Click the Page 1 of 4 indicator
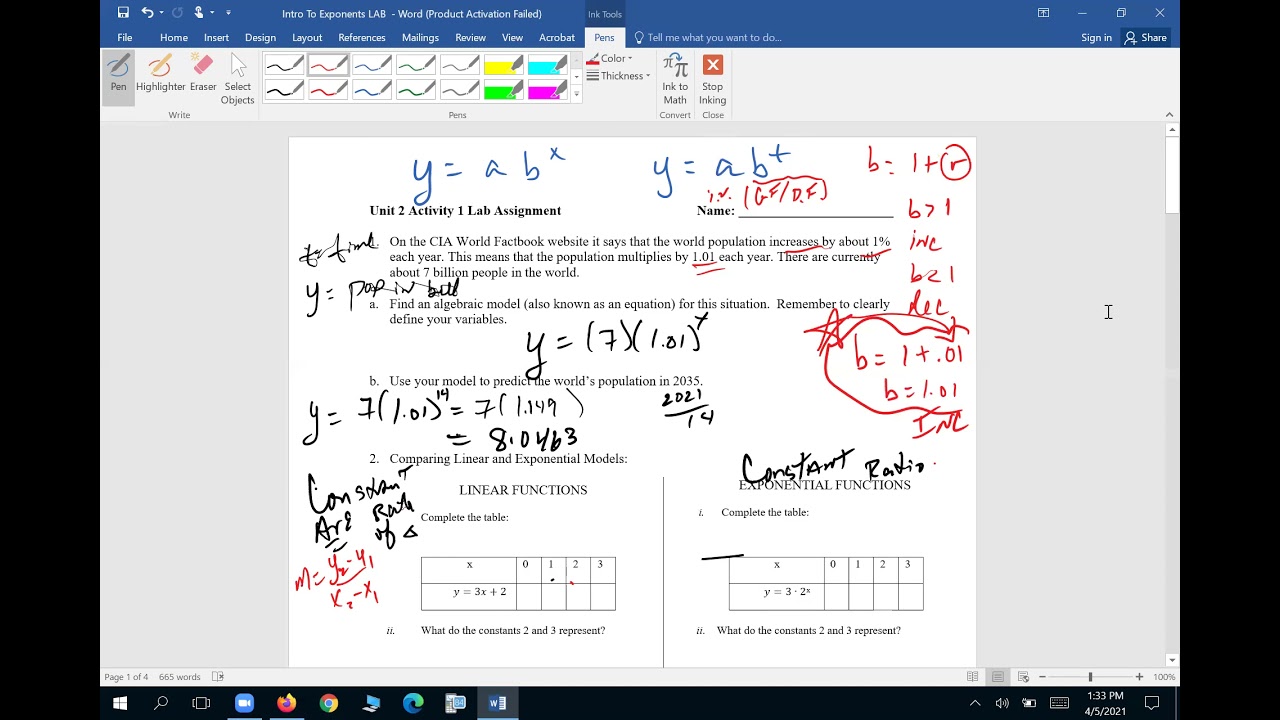The image size is (1280, 720). coord(126,677)
